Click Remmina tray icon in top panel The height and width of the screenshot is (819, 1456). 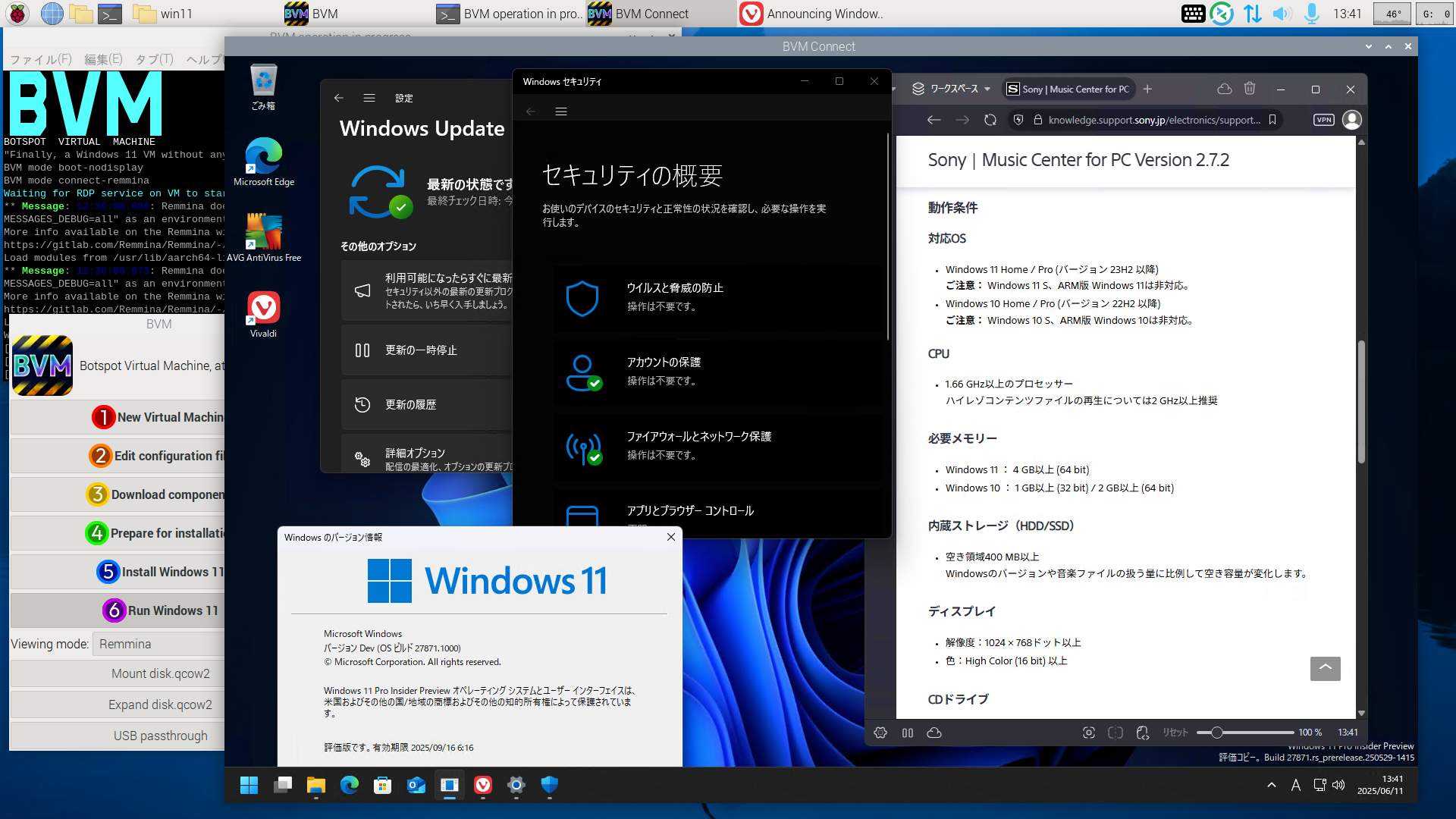coord(1222,13)
